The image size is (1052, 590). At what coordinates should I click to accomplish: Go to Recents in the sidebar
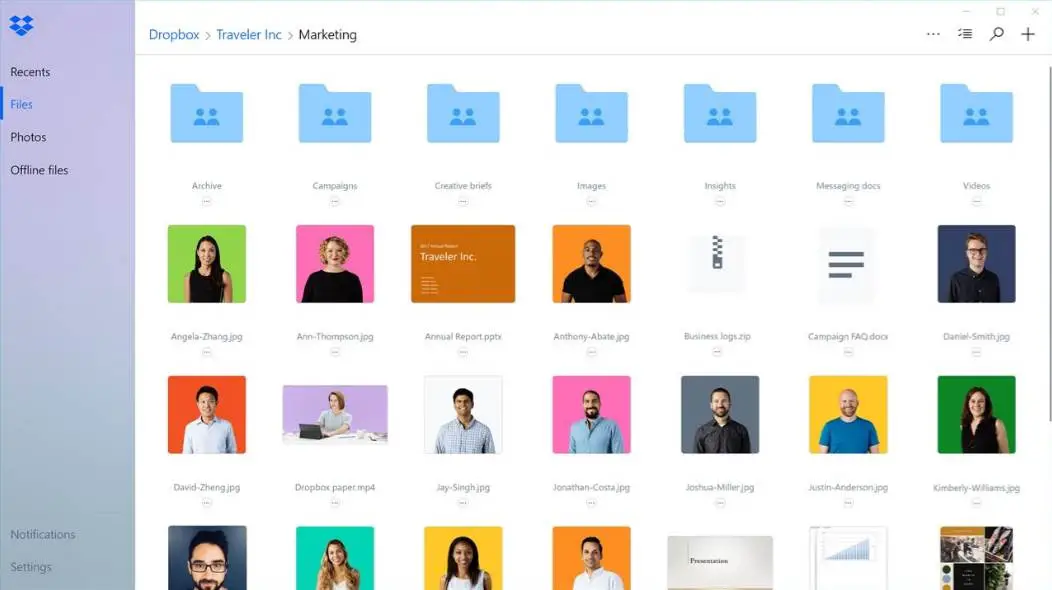pos(30,72)
